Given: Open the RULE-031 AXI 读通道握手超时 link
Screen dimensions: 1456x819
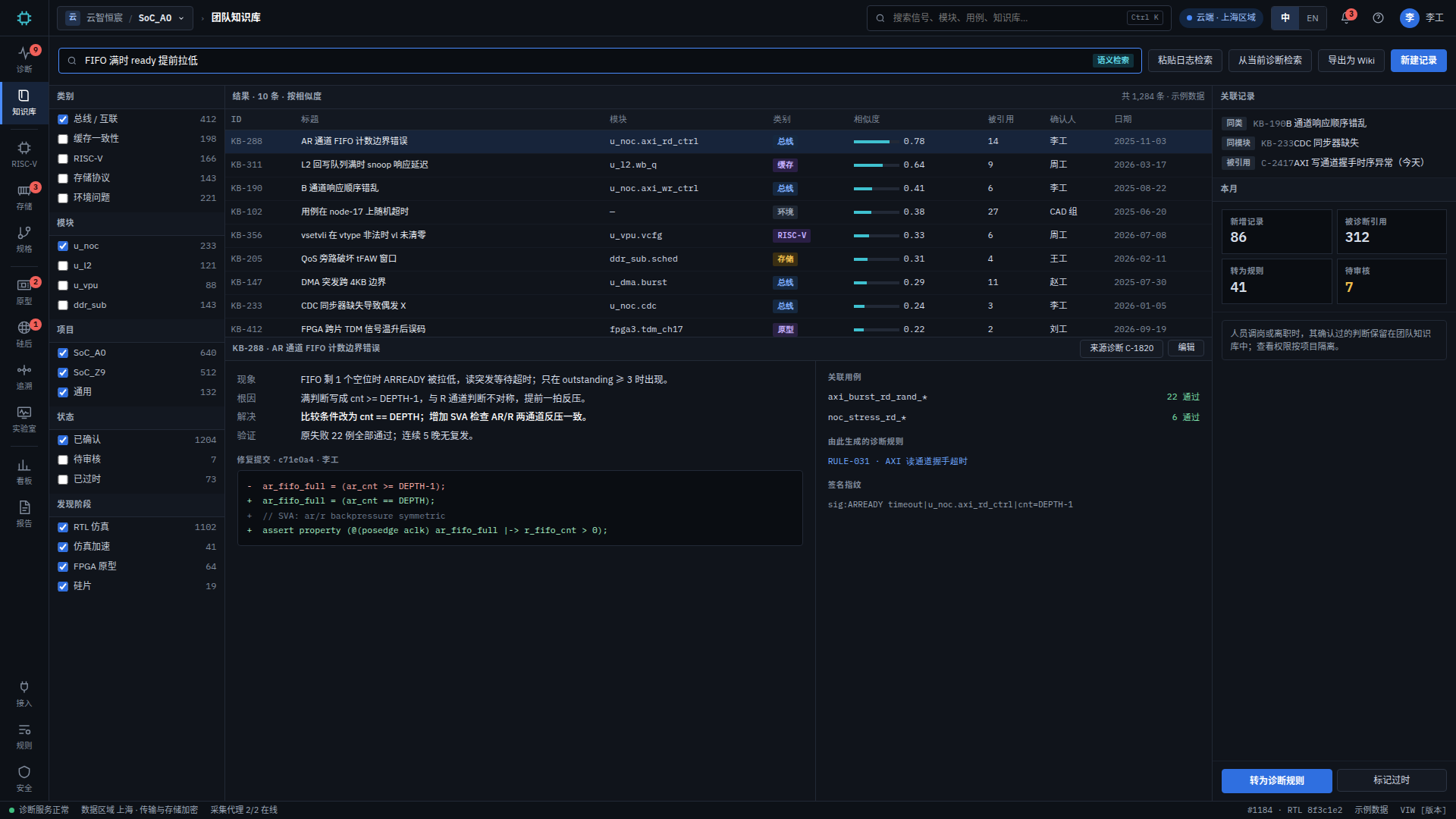Looking at the screenshot, I should (897, 461).
